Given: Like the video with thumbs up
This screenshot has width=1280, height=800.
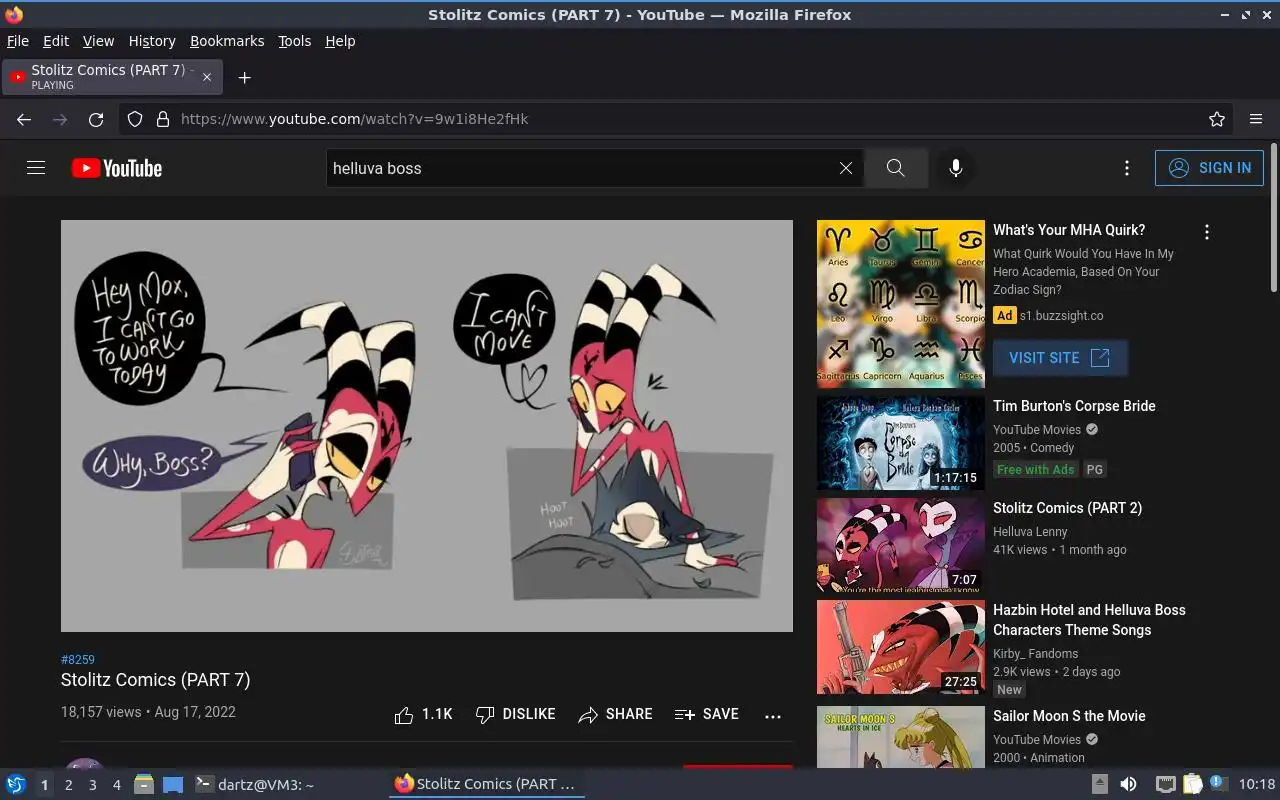Looking at the screenshot, I should (x=424, y=714).
